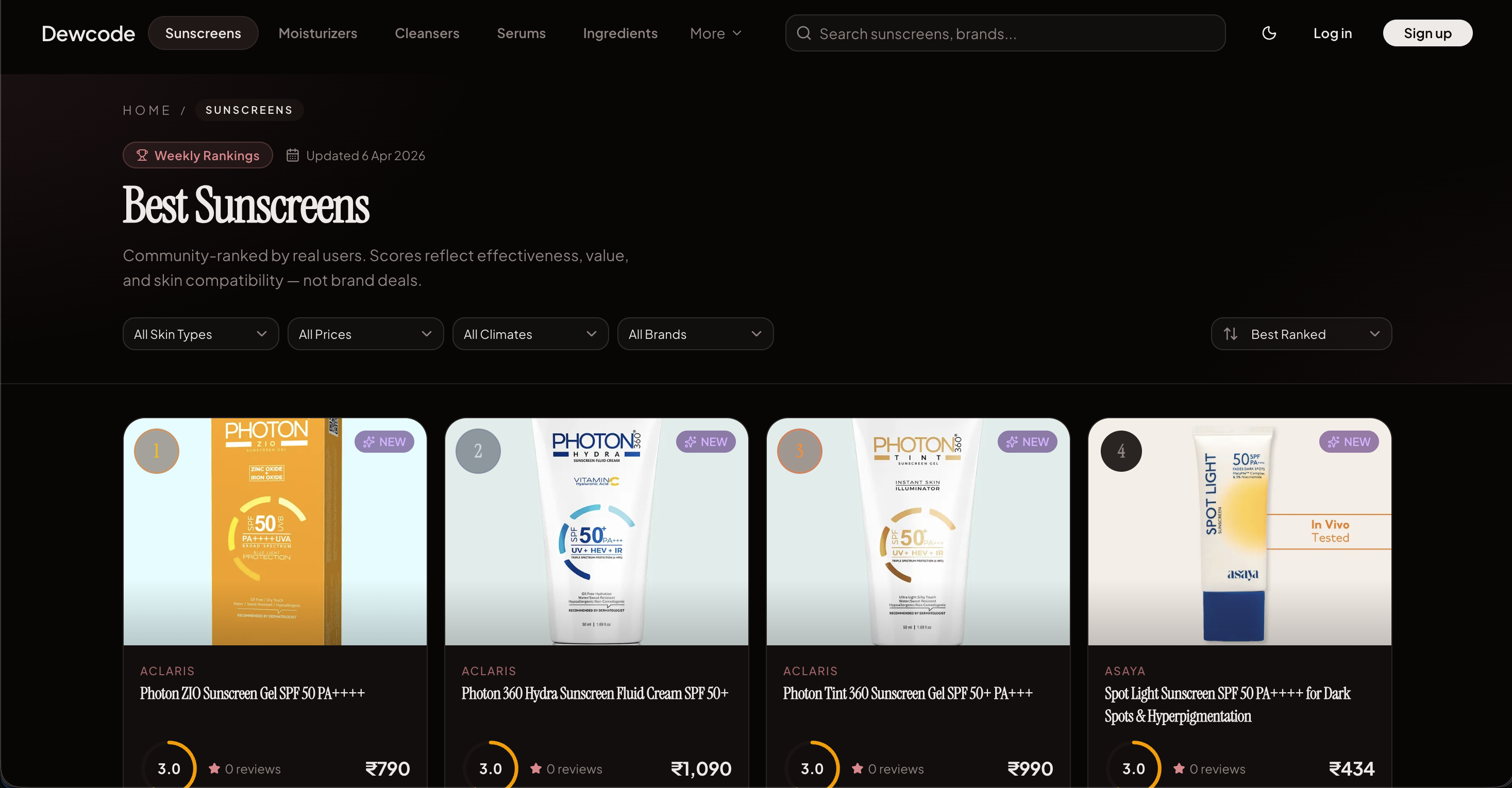
Task: Open the All Skin Types dropdown
Action: coord(200,334)
